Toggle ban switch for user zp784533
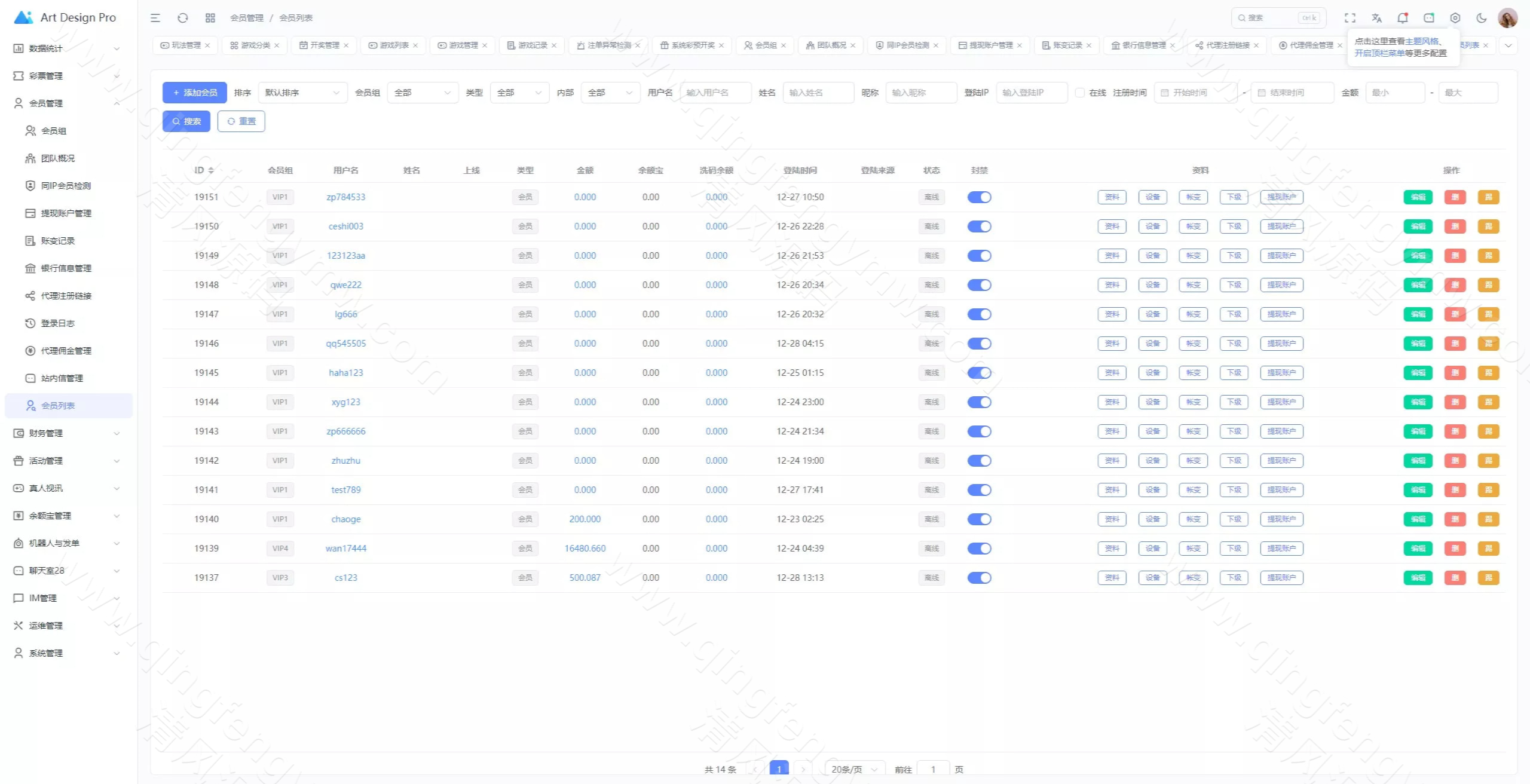 (979, 197)
